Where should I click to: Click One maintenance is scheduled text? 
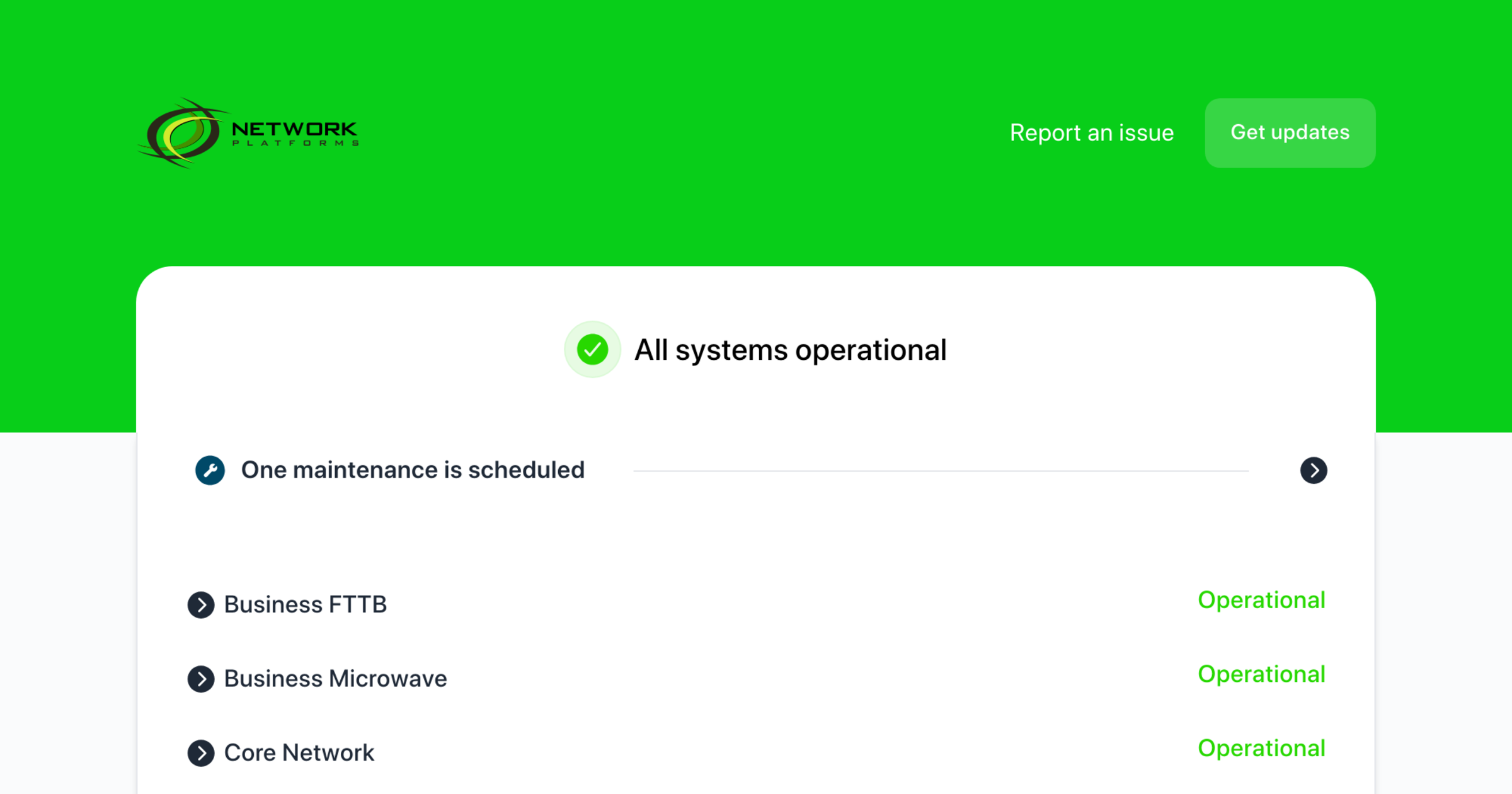tap(413, 469)
